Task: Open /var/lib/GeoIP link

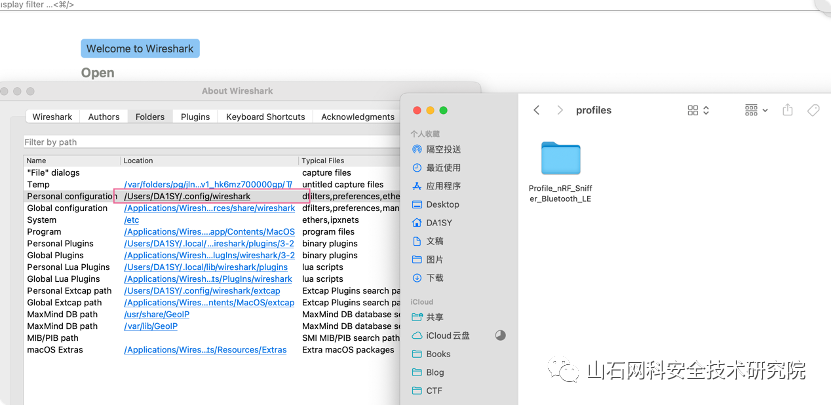Action: (x=151, y=326)
